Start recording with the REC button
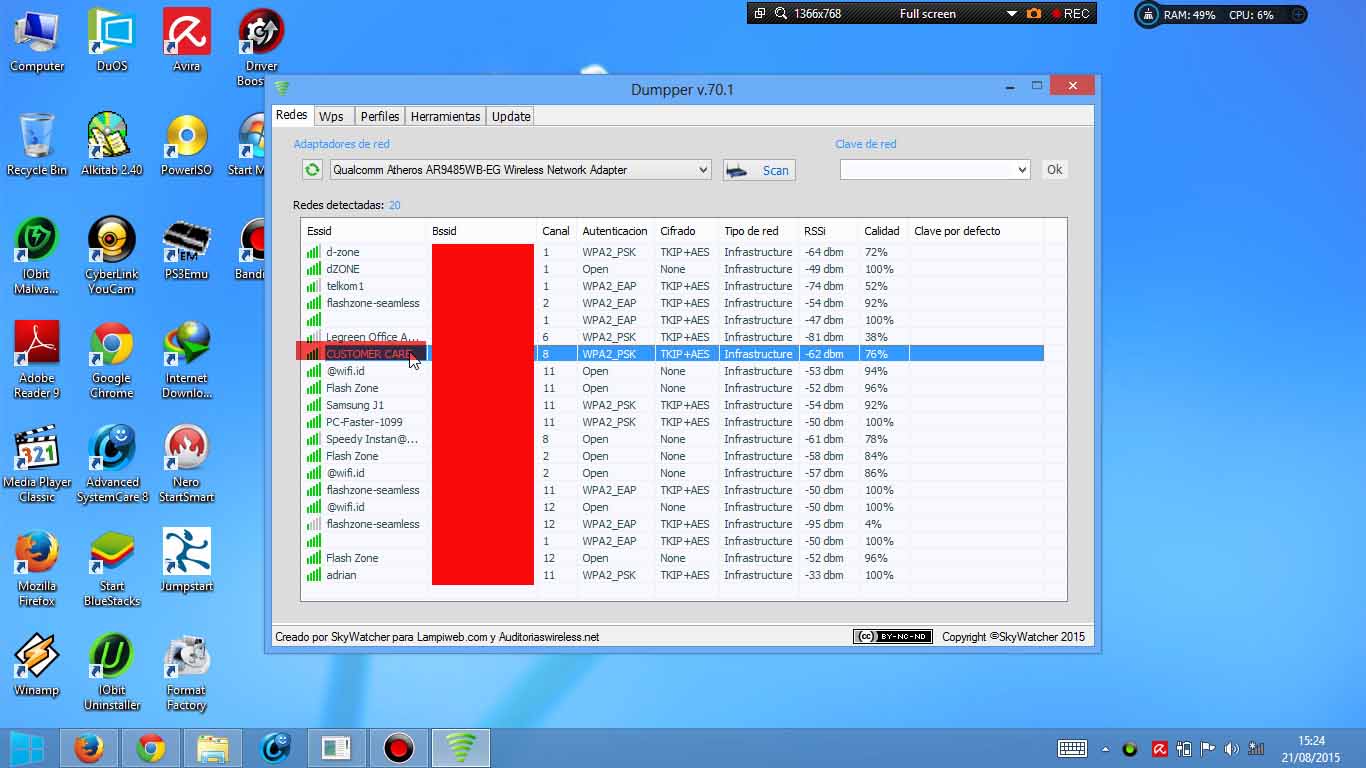1366x768 pixels. (1069, 14)
